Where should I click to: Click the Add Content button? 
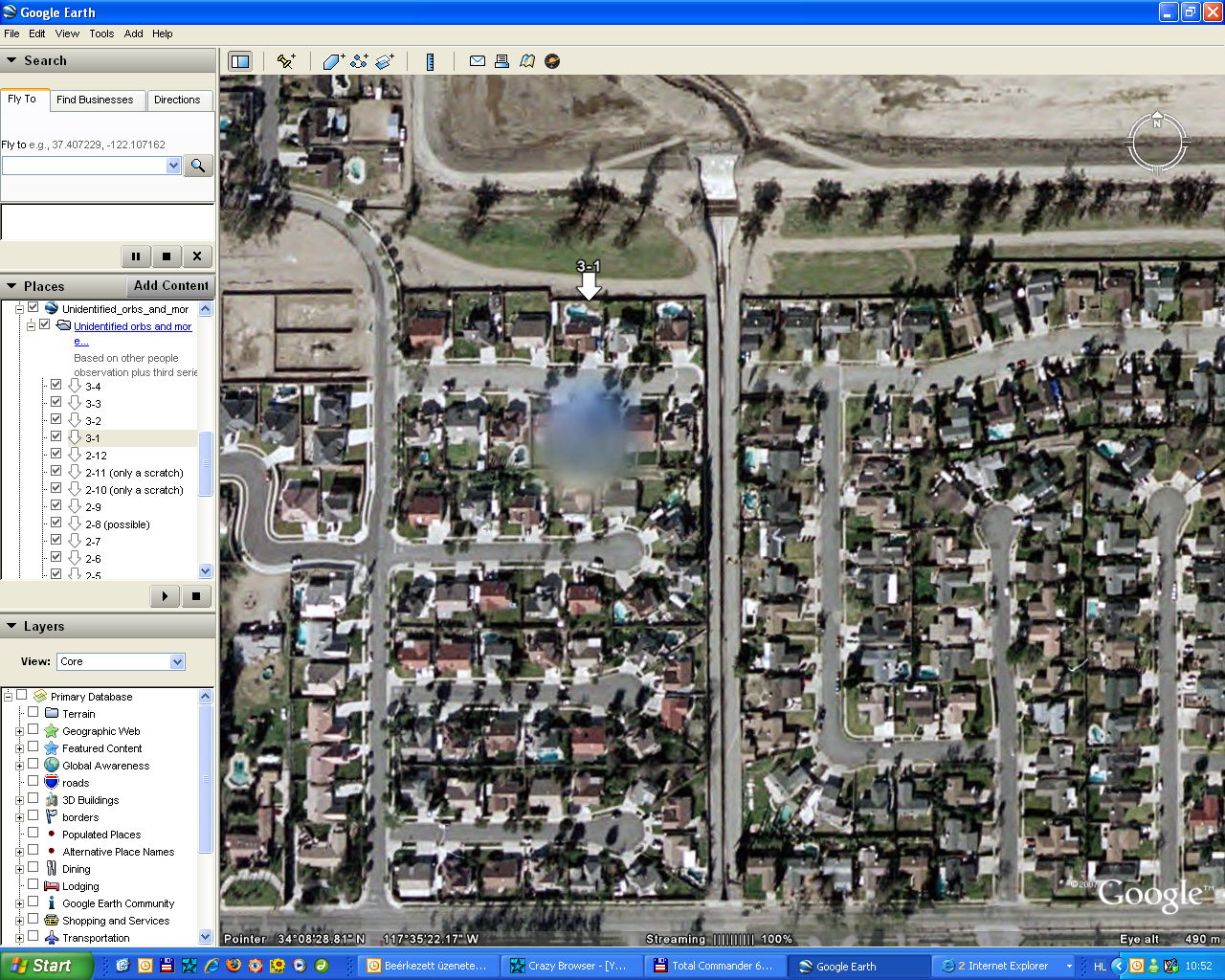[x=170, y=286]
